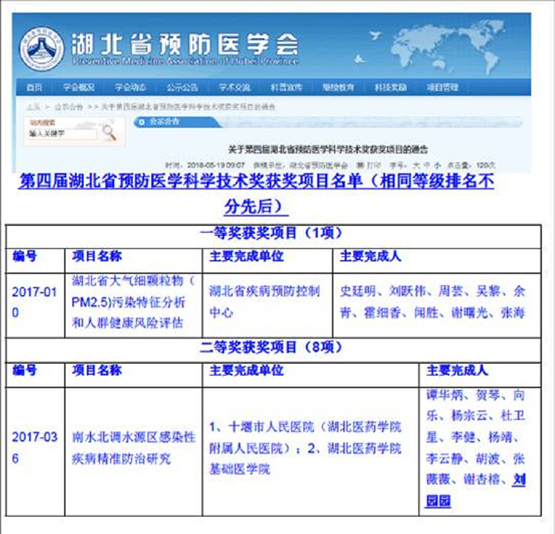The width and height of the screenshot is (555, 534).
Task: Open the 学术交流 nav item
Action: point(234,87)
